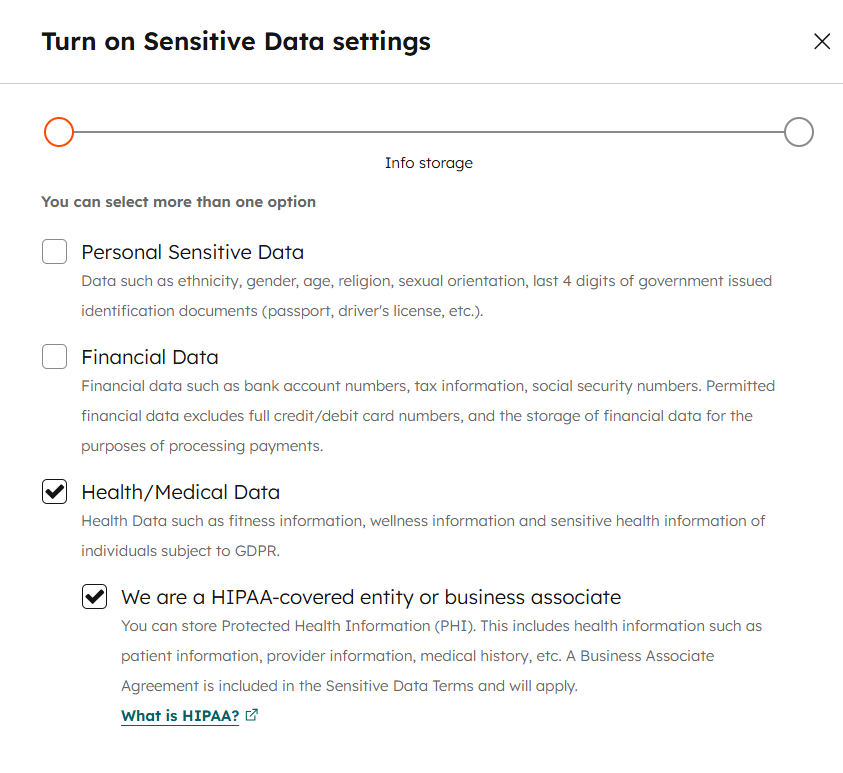843x773 pixels.
Task: Click the gray final step circle
Action: 798,132
